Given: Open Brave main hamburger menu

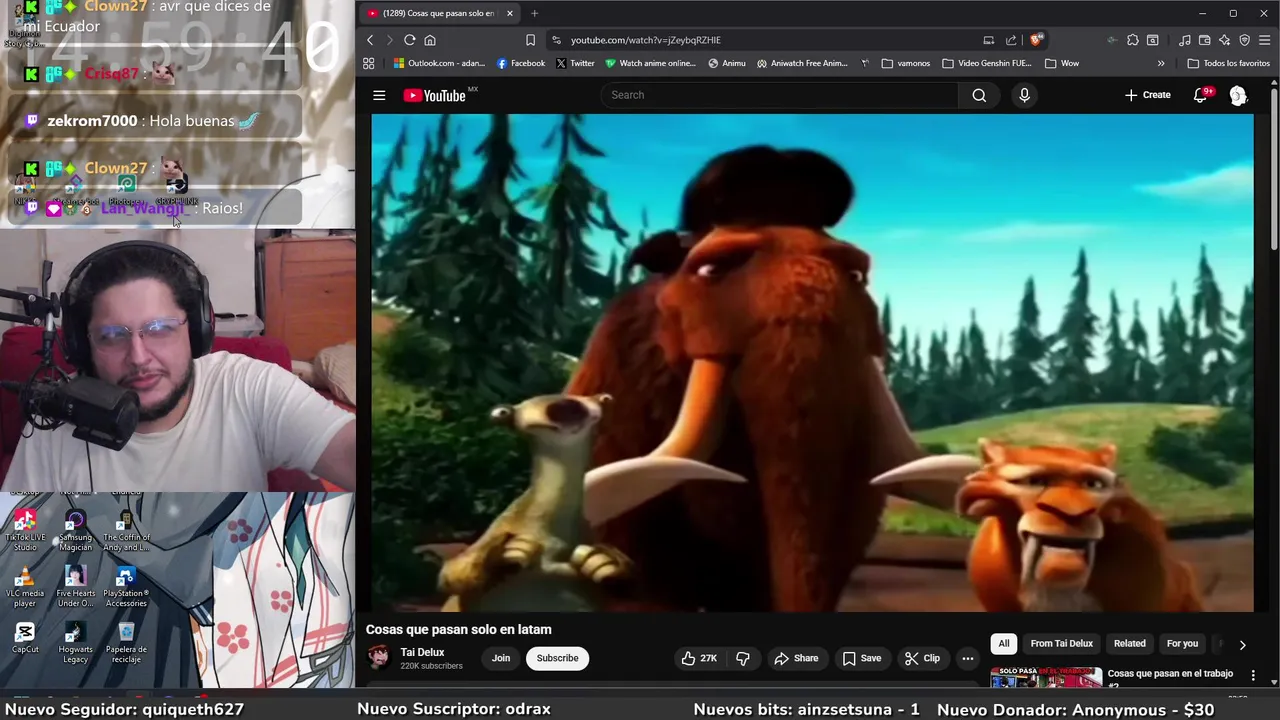Looking at the screenshot, I should [x=1265, y=40].
